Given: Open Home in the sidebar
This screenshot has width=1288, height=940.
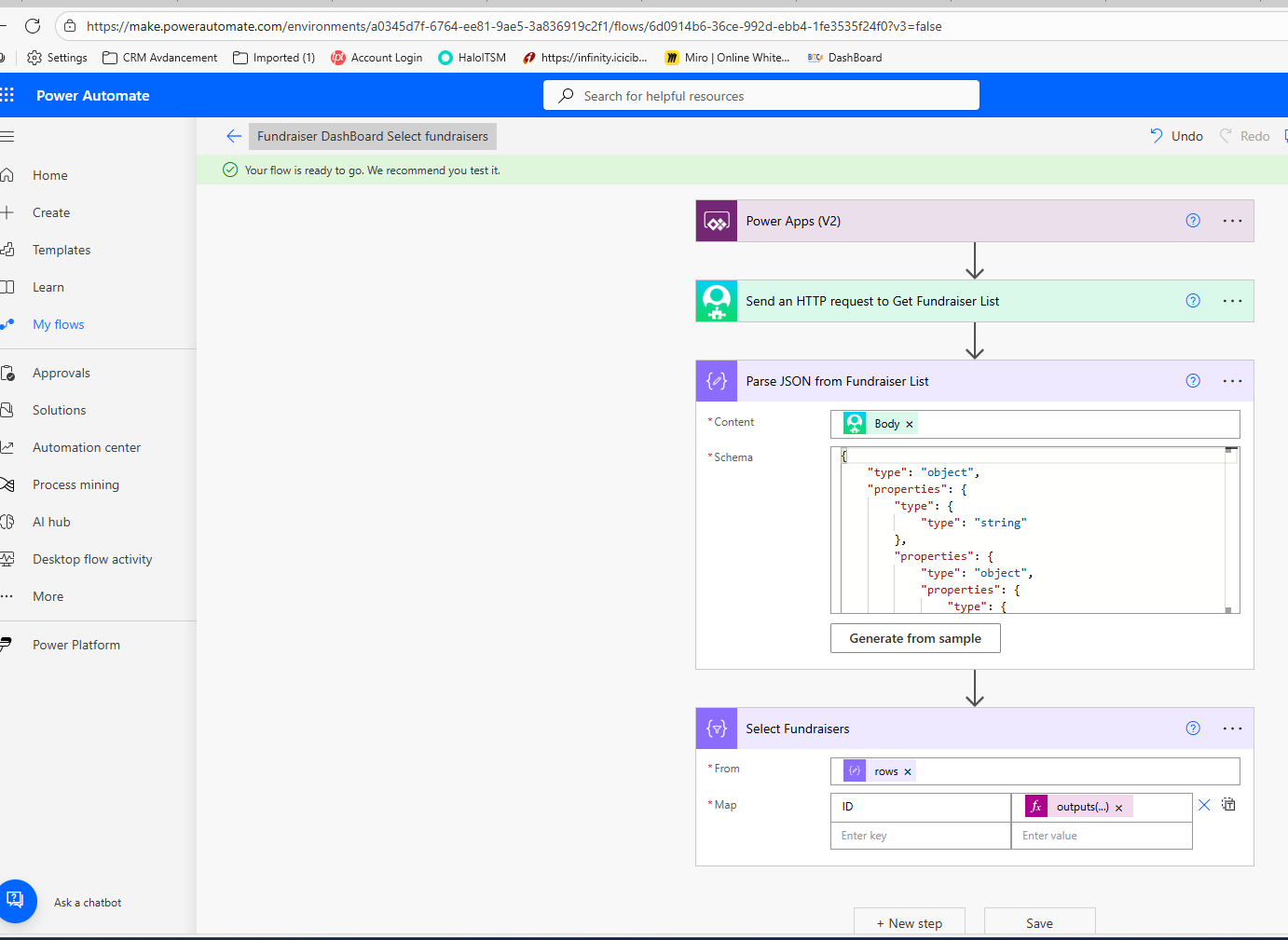Looking at the screenshot, I should [x=50, y=175].
